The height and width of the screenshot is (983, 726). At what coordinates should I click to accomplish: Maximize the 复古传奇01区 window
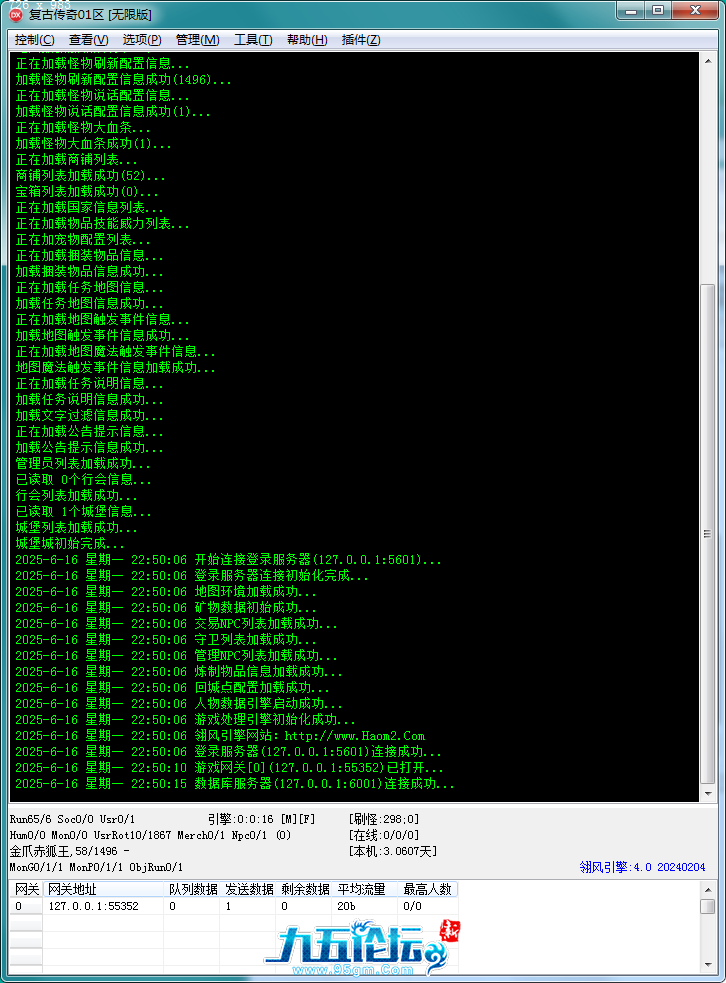click(658, 11)
